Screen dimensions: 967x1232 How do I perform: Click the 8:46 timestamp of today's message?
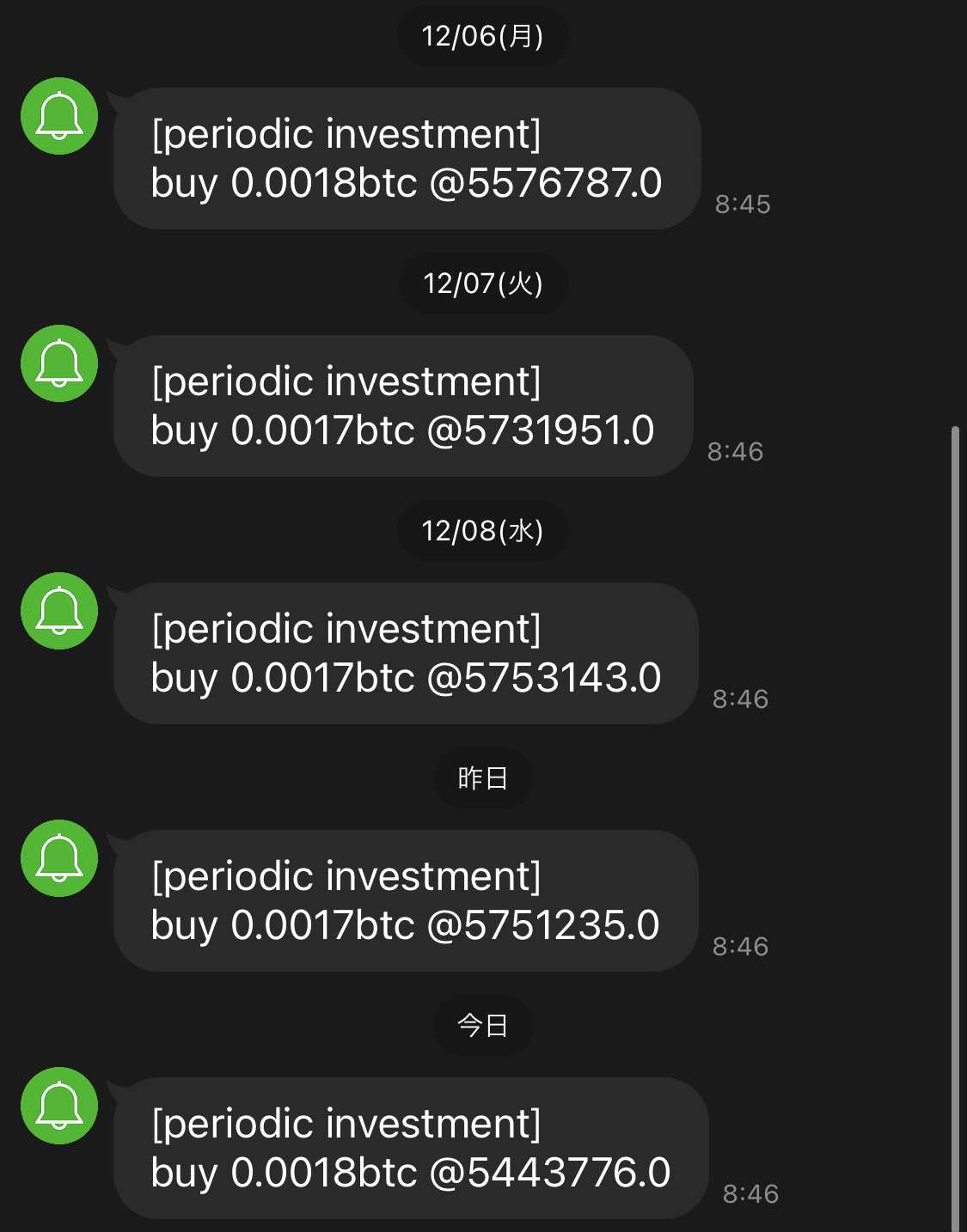[750, 1194]
